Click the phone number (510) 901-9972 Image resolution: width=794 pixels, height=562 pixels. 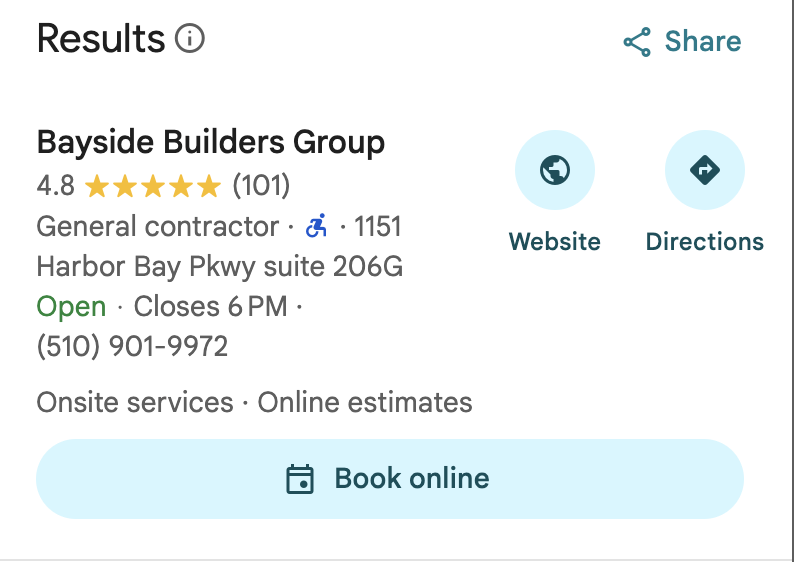[x=132, y=347]
